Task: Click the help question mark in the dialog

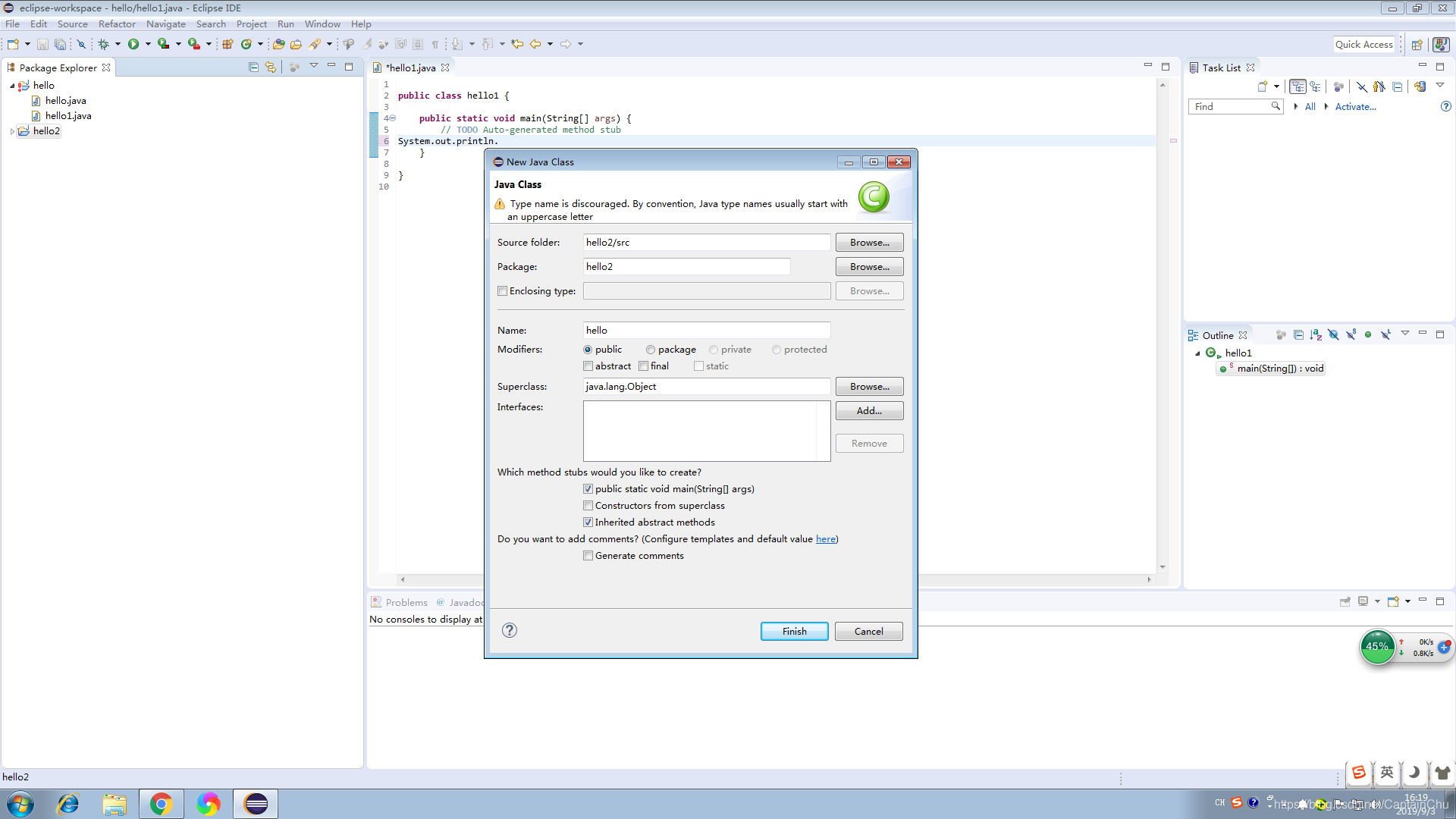Action: (509, 630)
